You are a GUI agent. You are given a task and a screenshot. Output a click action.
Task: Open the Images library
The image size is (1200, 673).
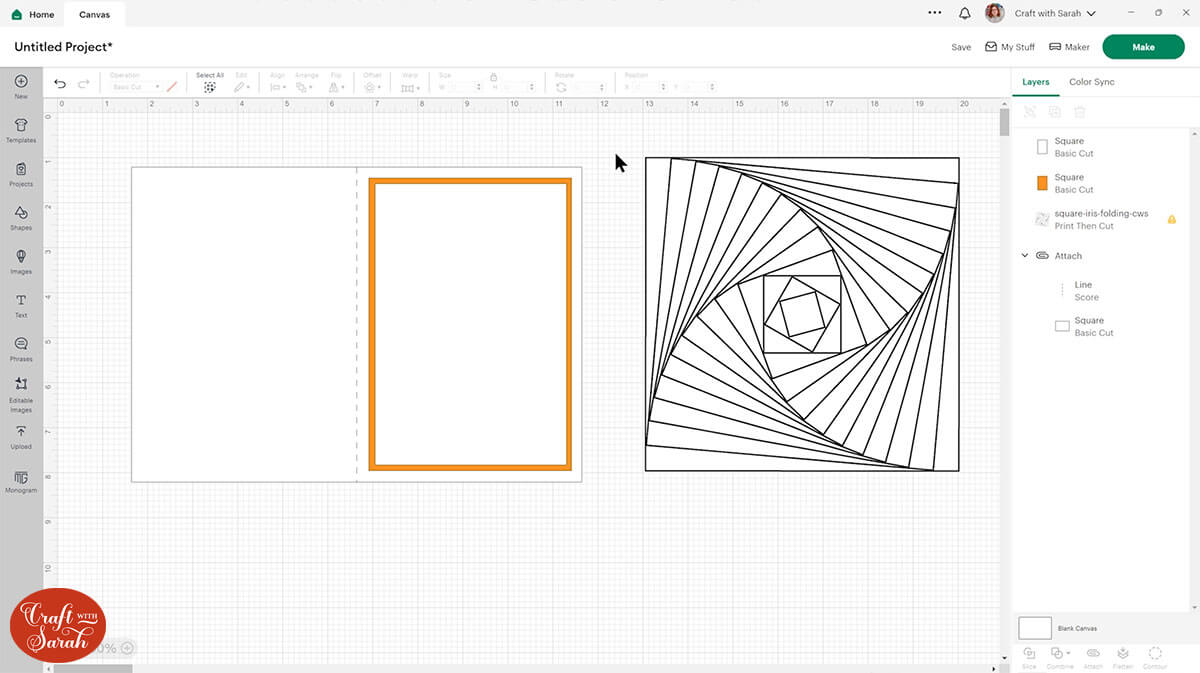click(21, 260)
